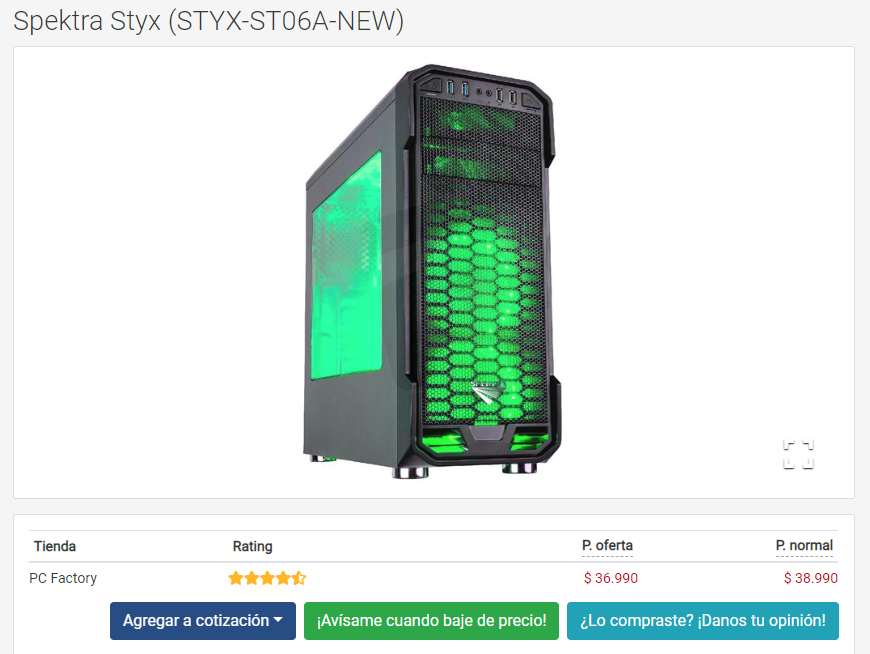This screenshot has width=870, height=654.
Task: Click the Spektra Styx case product image
Action: pos(432,272)
